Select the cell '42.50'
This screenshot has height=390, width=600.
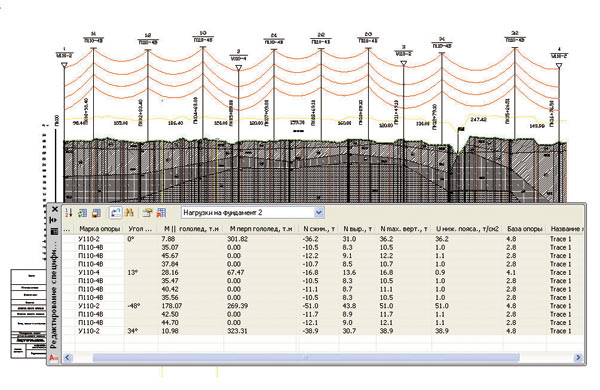[x=170, y=314]
